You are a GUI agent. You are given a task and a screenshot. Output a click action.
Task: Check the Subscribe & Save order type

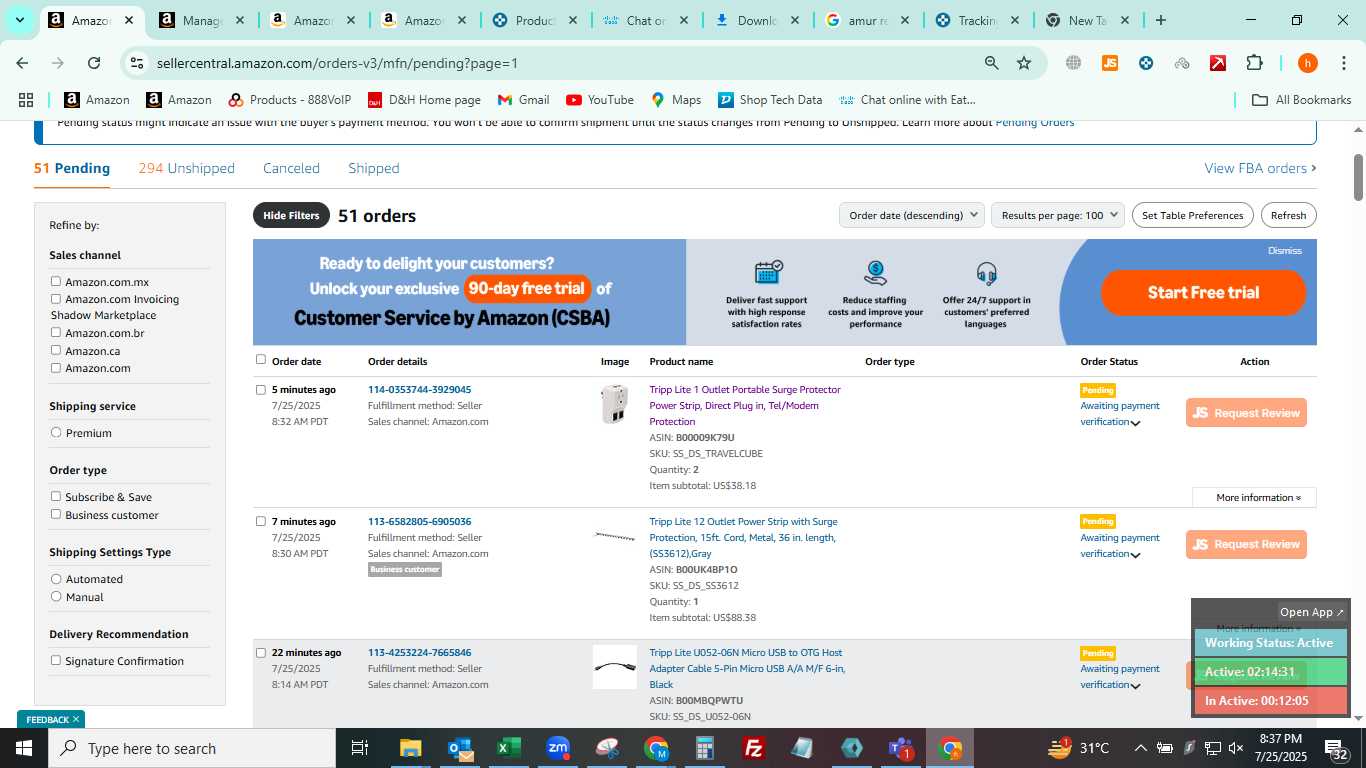tap(56, 497)
